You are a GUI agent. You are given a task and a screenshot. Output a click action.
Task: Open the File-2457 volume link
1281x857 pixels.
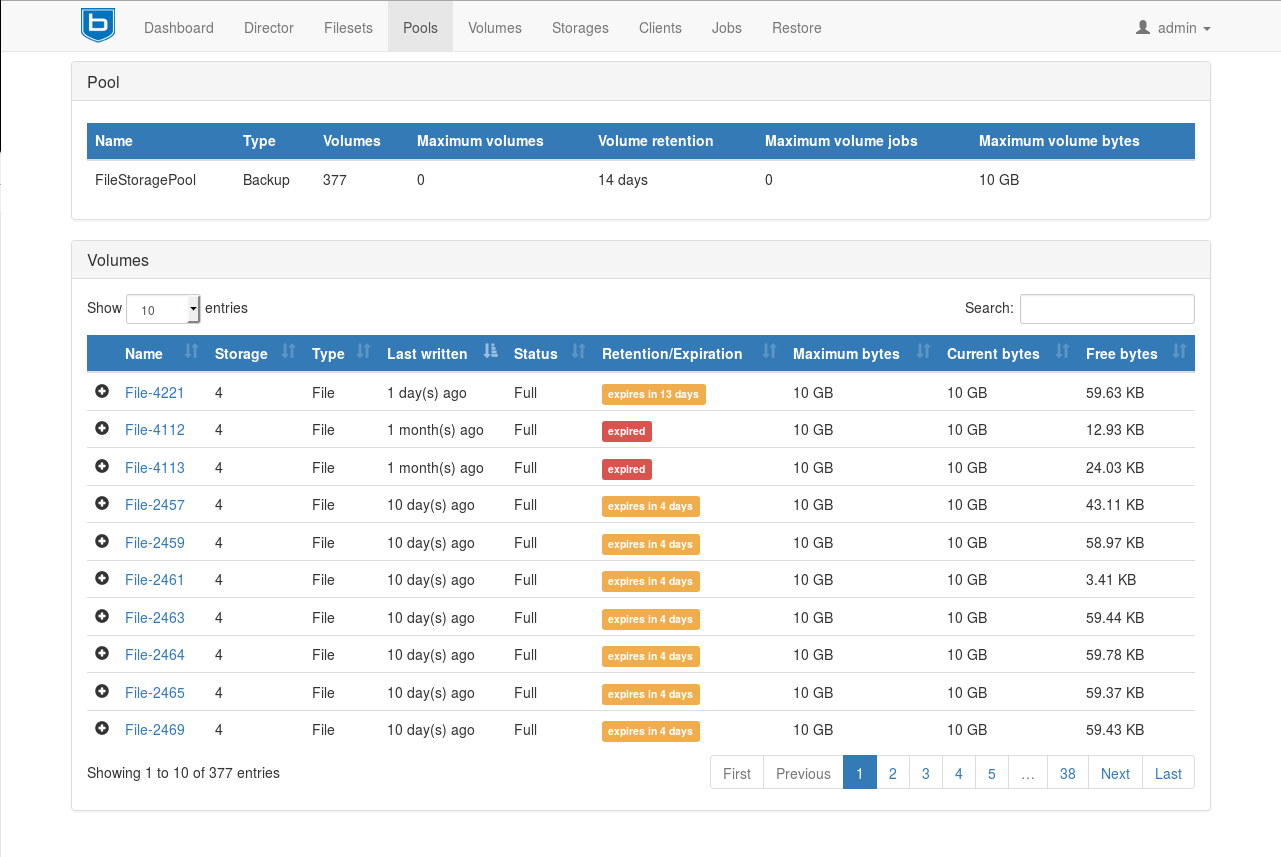155,505
